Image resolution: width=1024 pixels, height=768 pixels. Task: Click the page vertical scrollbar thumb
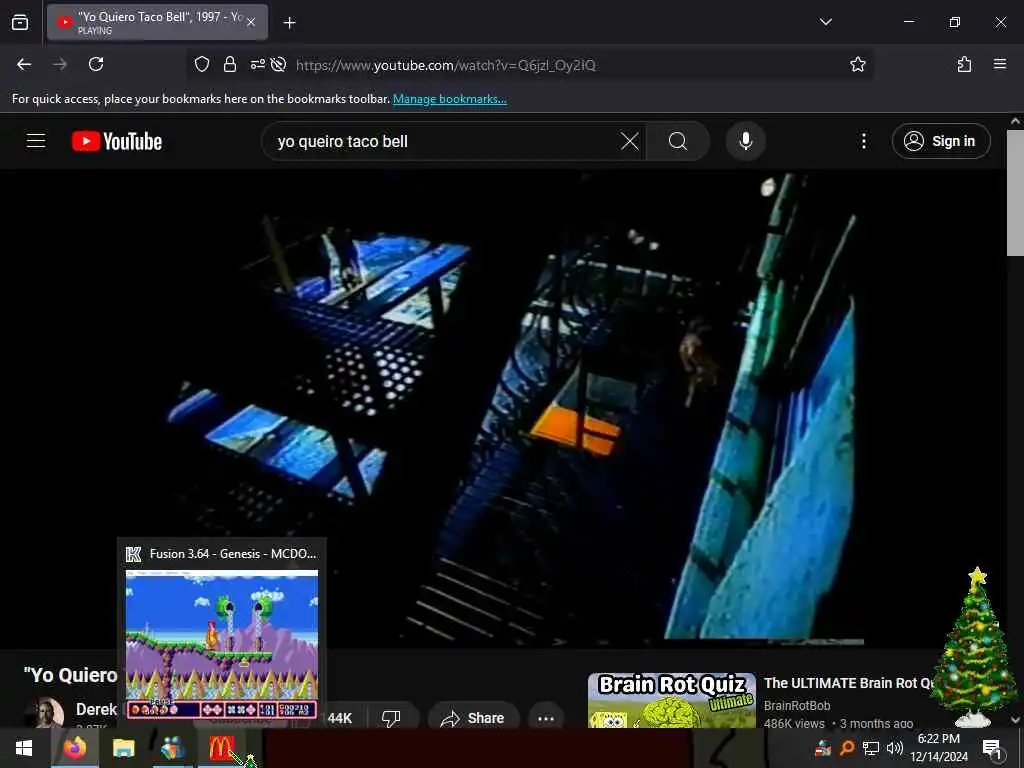click(1015, 193)
